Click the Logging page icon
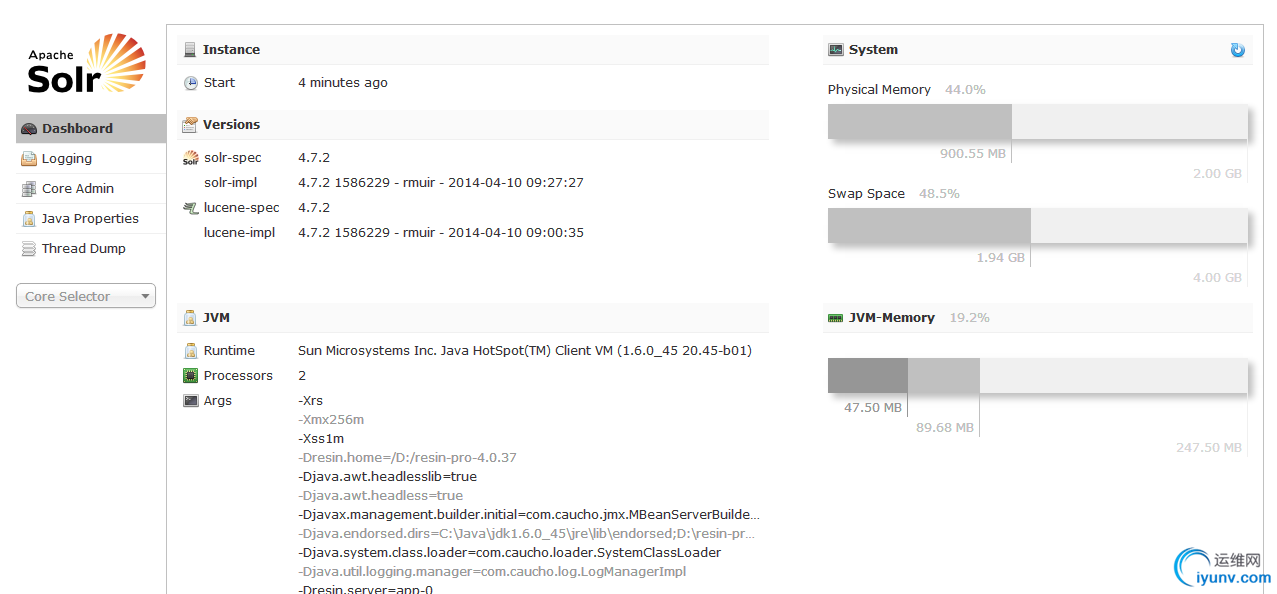 coord(29,159)
